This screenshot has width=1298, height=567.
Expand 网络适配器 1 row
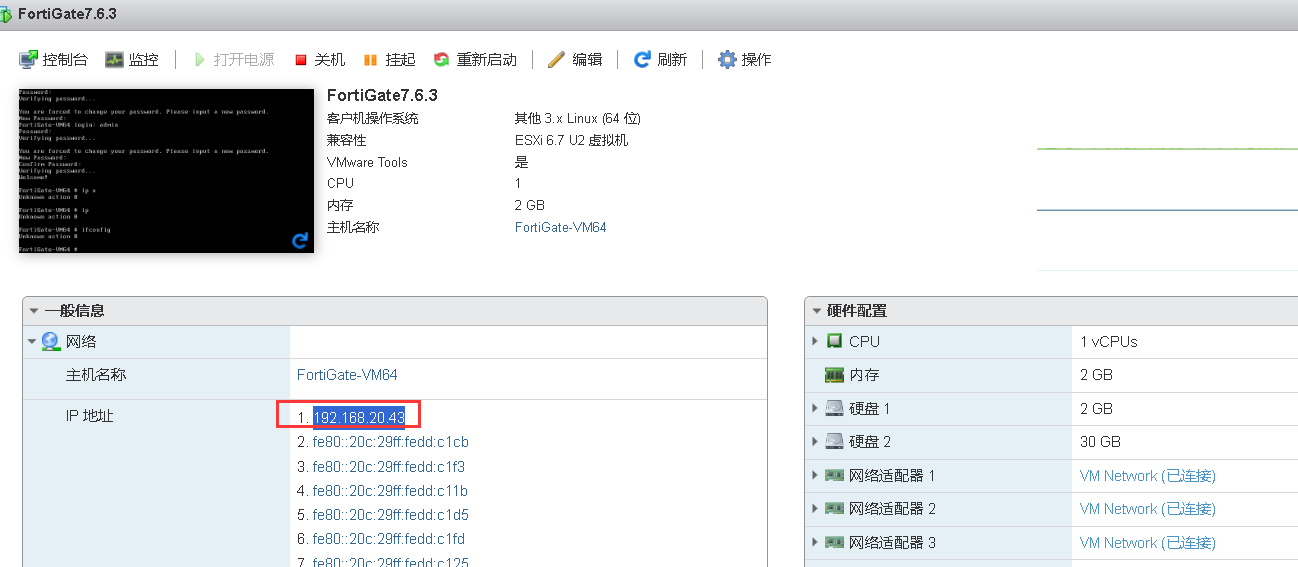815,476
